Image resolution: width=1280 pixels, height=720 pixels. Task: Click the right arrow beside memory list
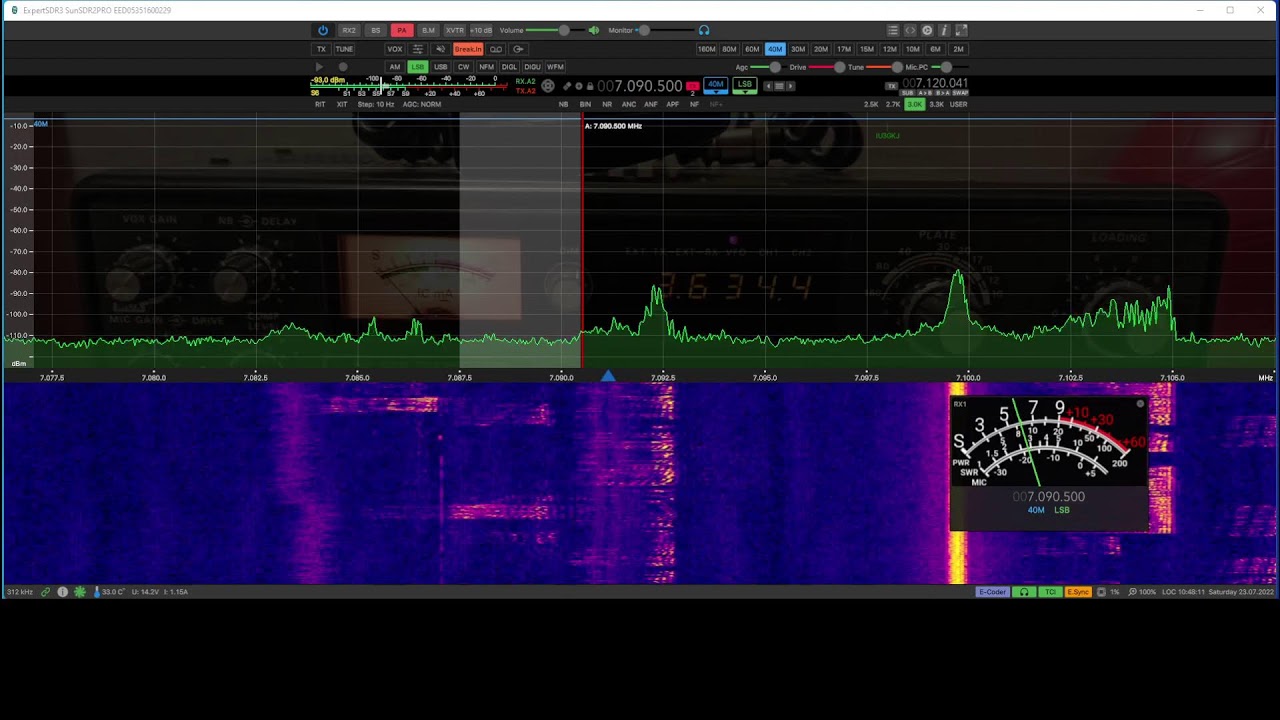(x=790, y=86)
